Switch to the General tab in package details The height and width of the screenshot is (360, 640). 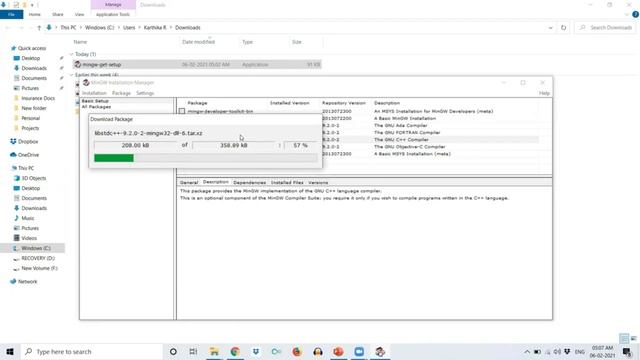click(x=189, y=182)
